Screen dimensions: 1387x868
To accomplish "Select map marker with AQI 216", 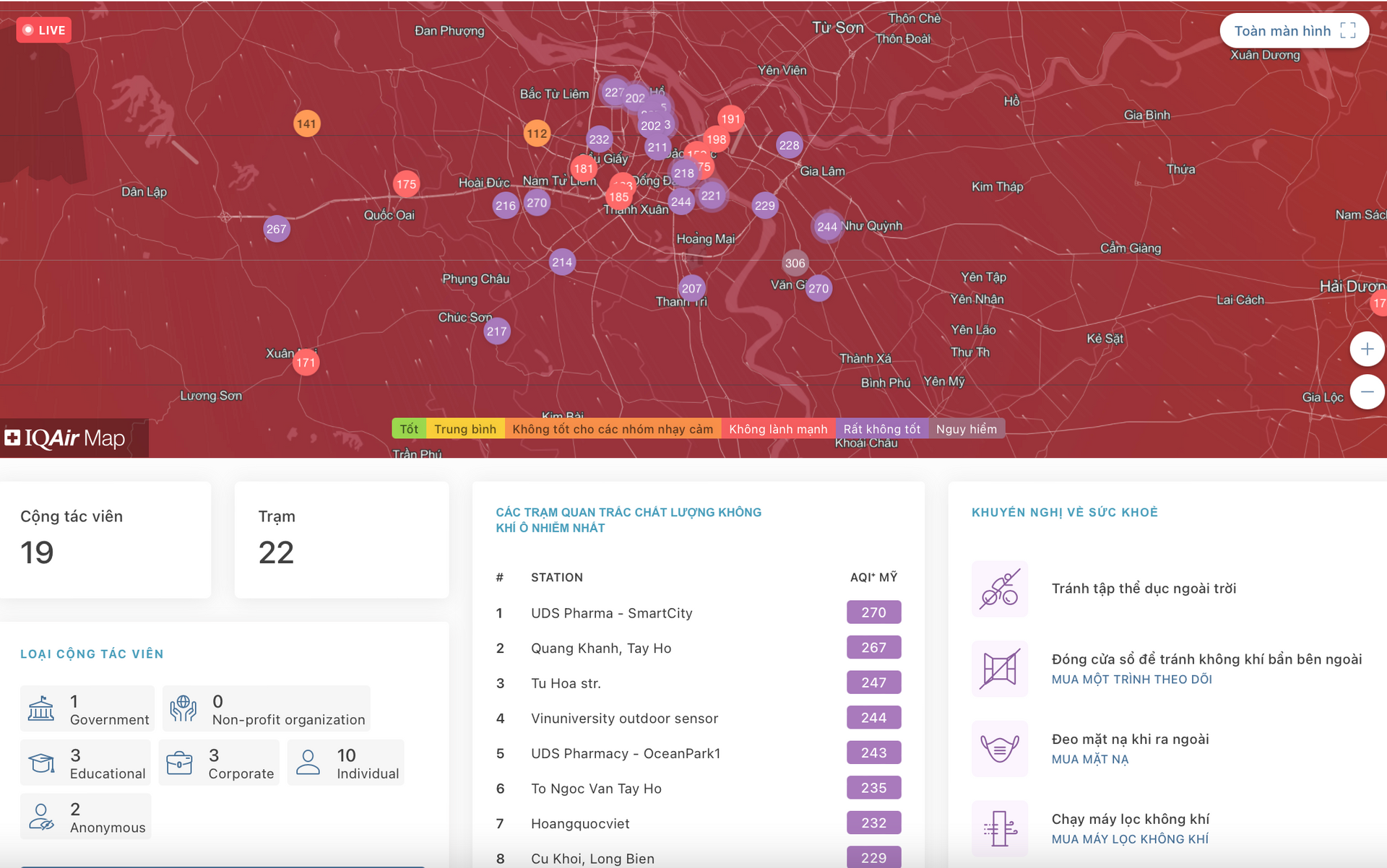I will pos(506,206).
